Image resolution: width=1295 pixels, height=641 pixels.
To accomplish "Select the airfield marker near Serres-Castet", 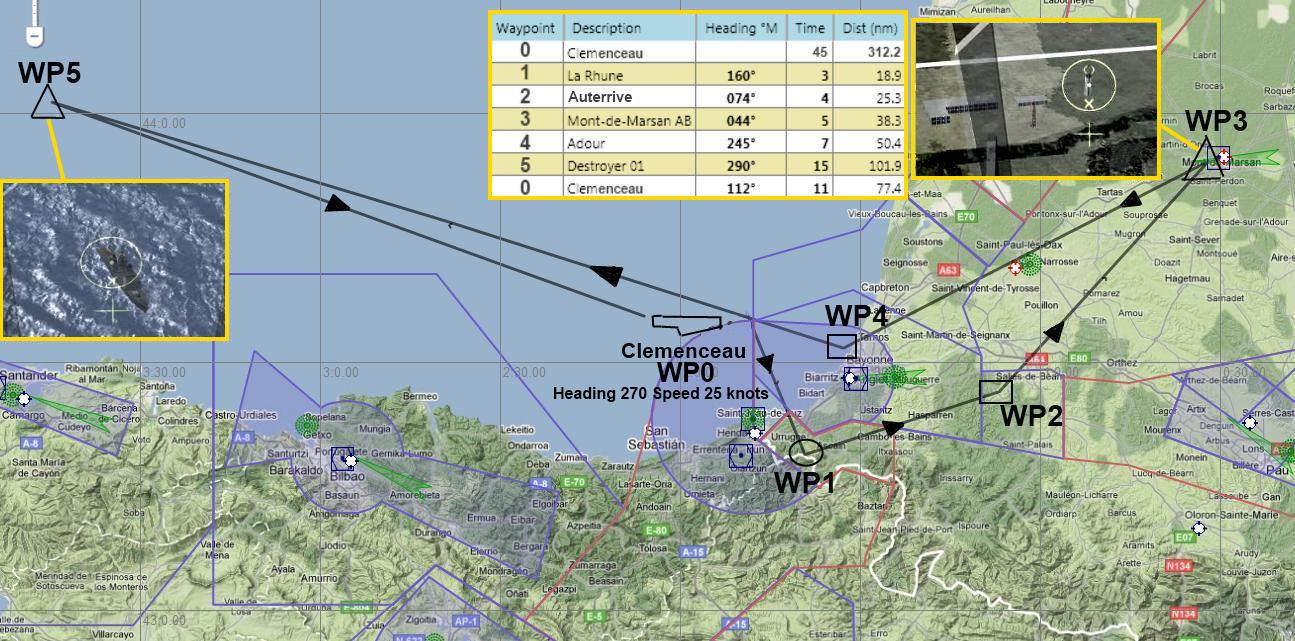I will point(1250,423).
